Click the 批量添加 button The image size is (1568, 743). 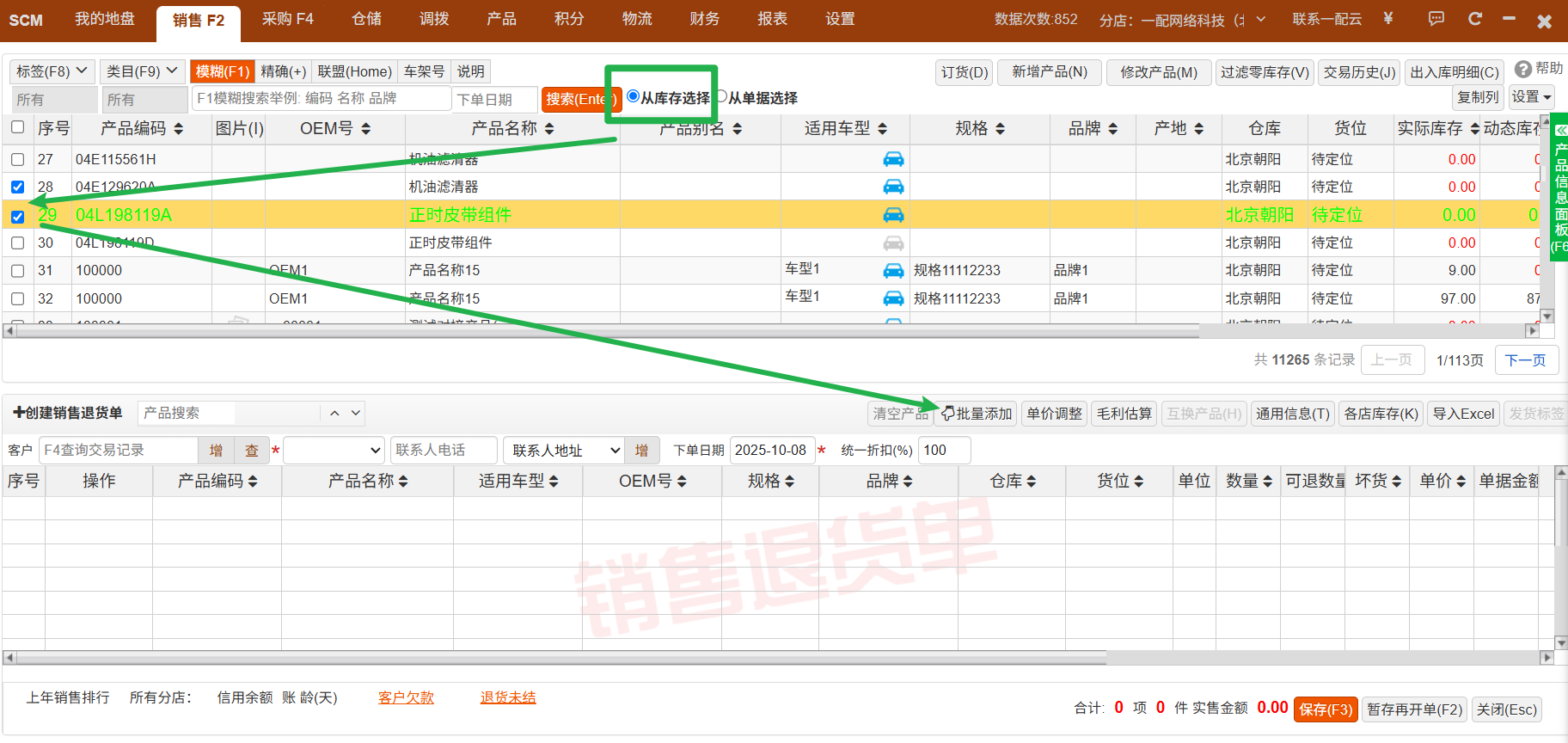coord(977,414)
